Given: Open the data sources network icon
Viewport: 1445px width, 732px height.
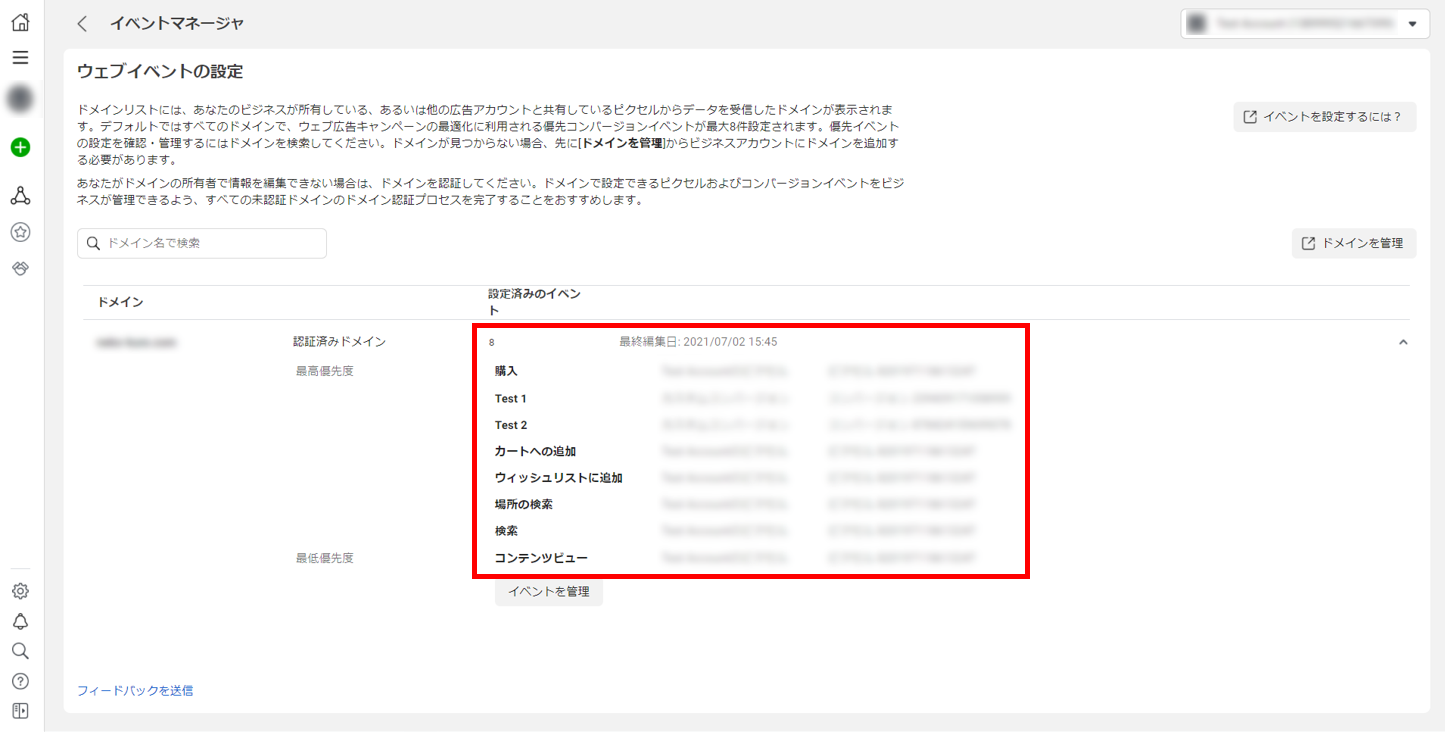Looking at the screenshot, I should (20, 195).
